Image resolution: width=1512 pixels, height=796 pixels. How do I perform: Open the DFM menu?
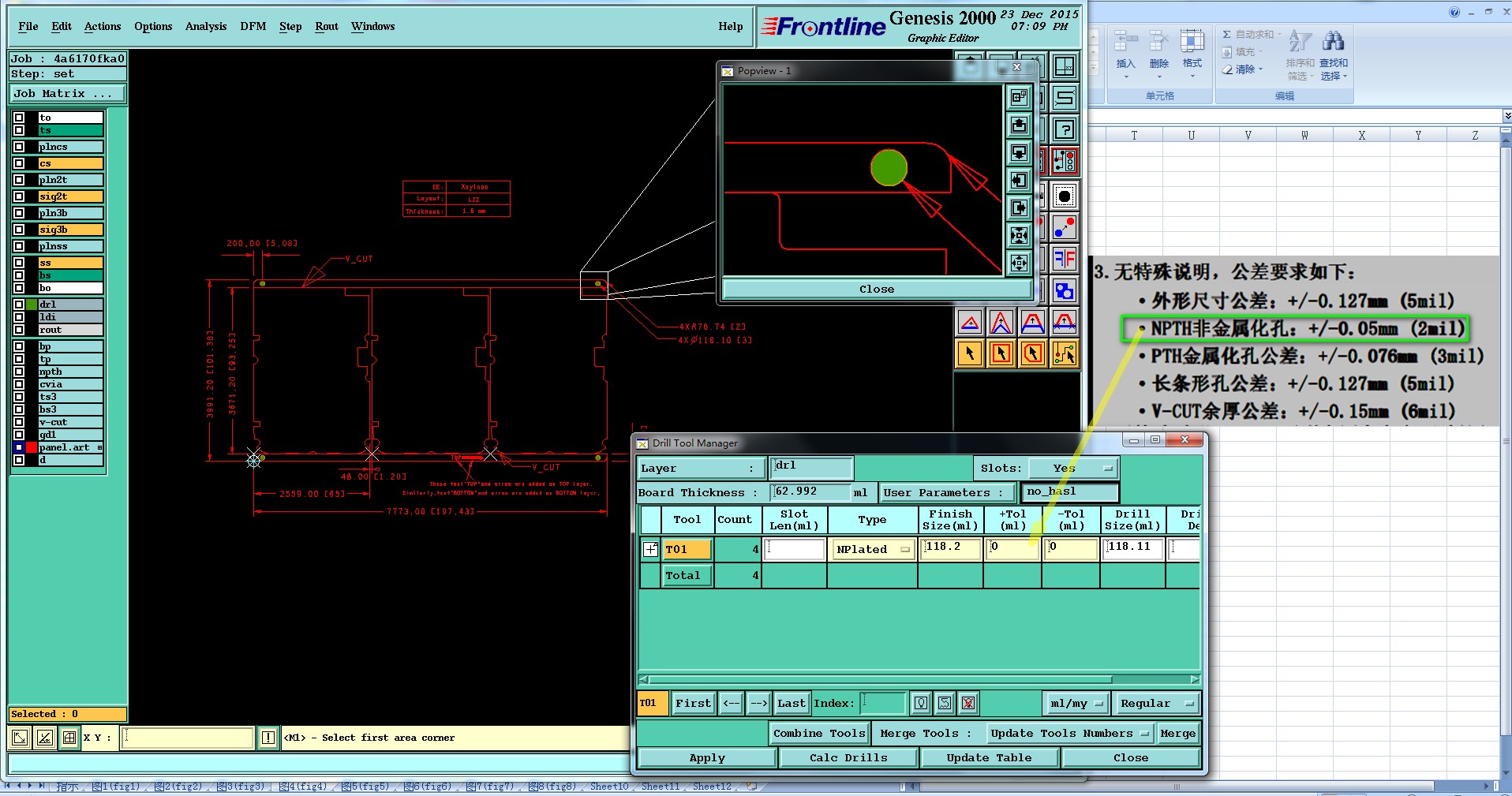(253, 26)
